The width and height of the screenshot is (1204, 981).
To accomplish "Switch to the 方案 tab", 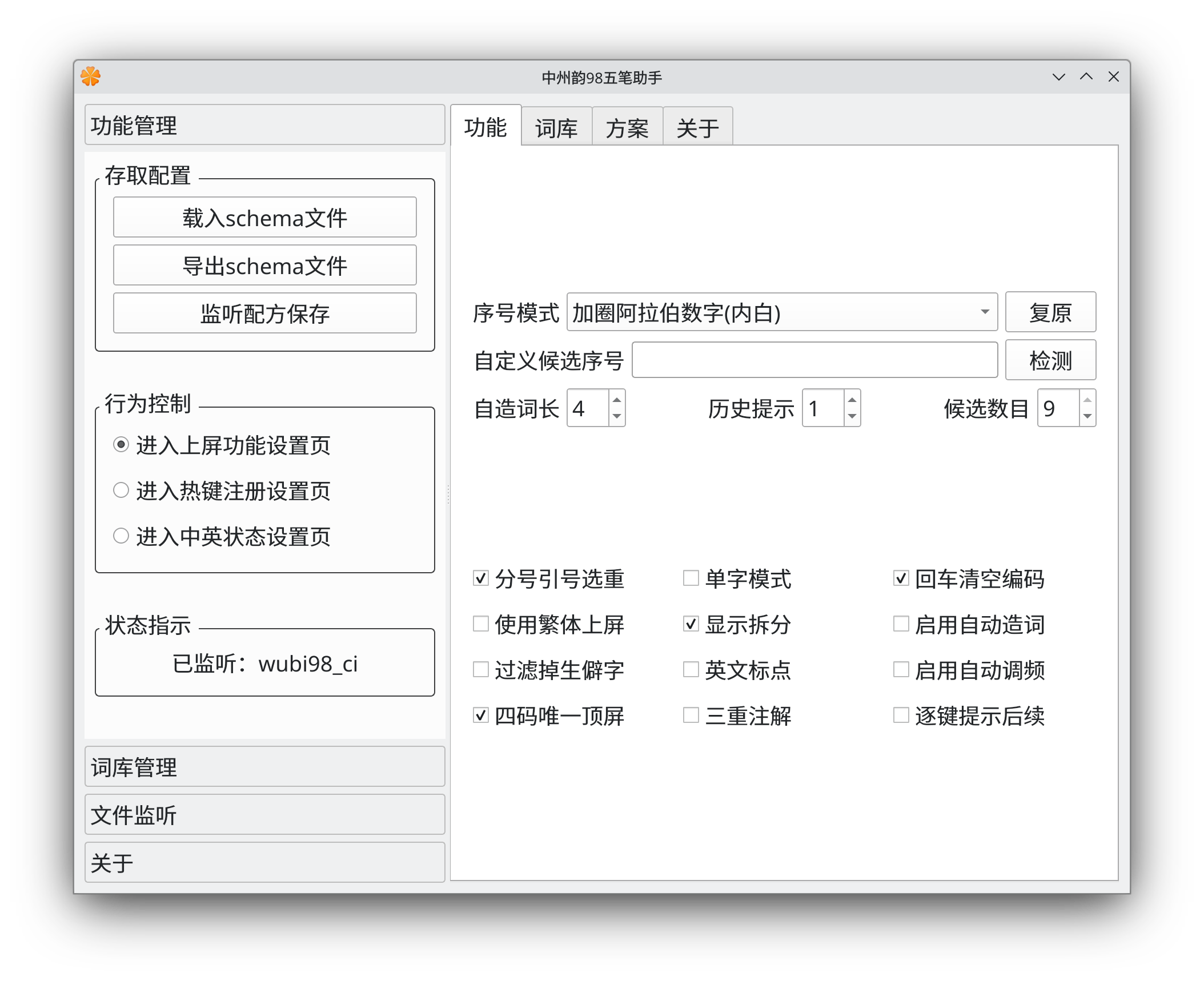I will click(x=627, y=127).
